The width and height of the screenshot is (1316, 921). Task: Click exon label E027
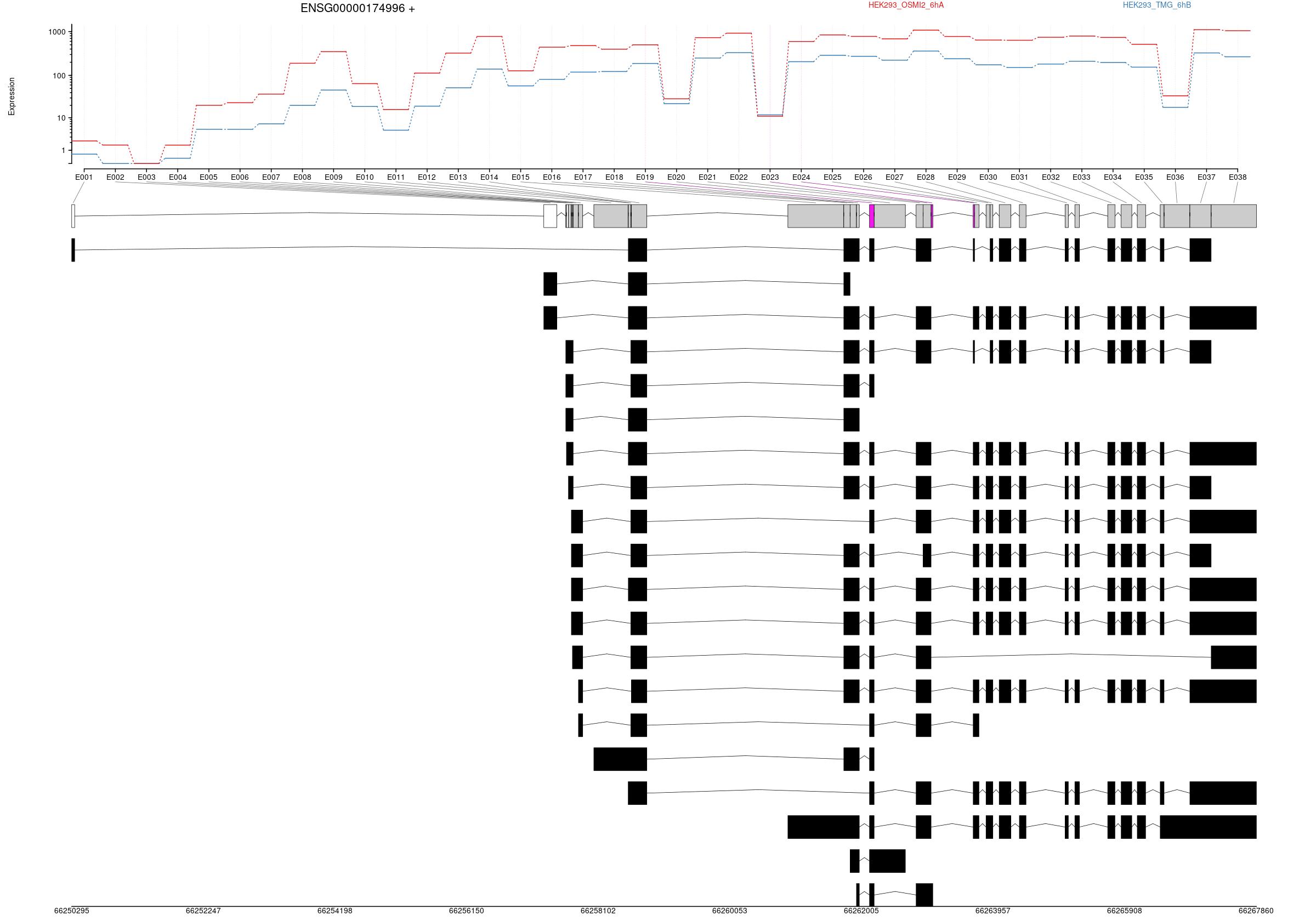894,177
